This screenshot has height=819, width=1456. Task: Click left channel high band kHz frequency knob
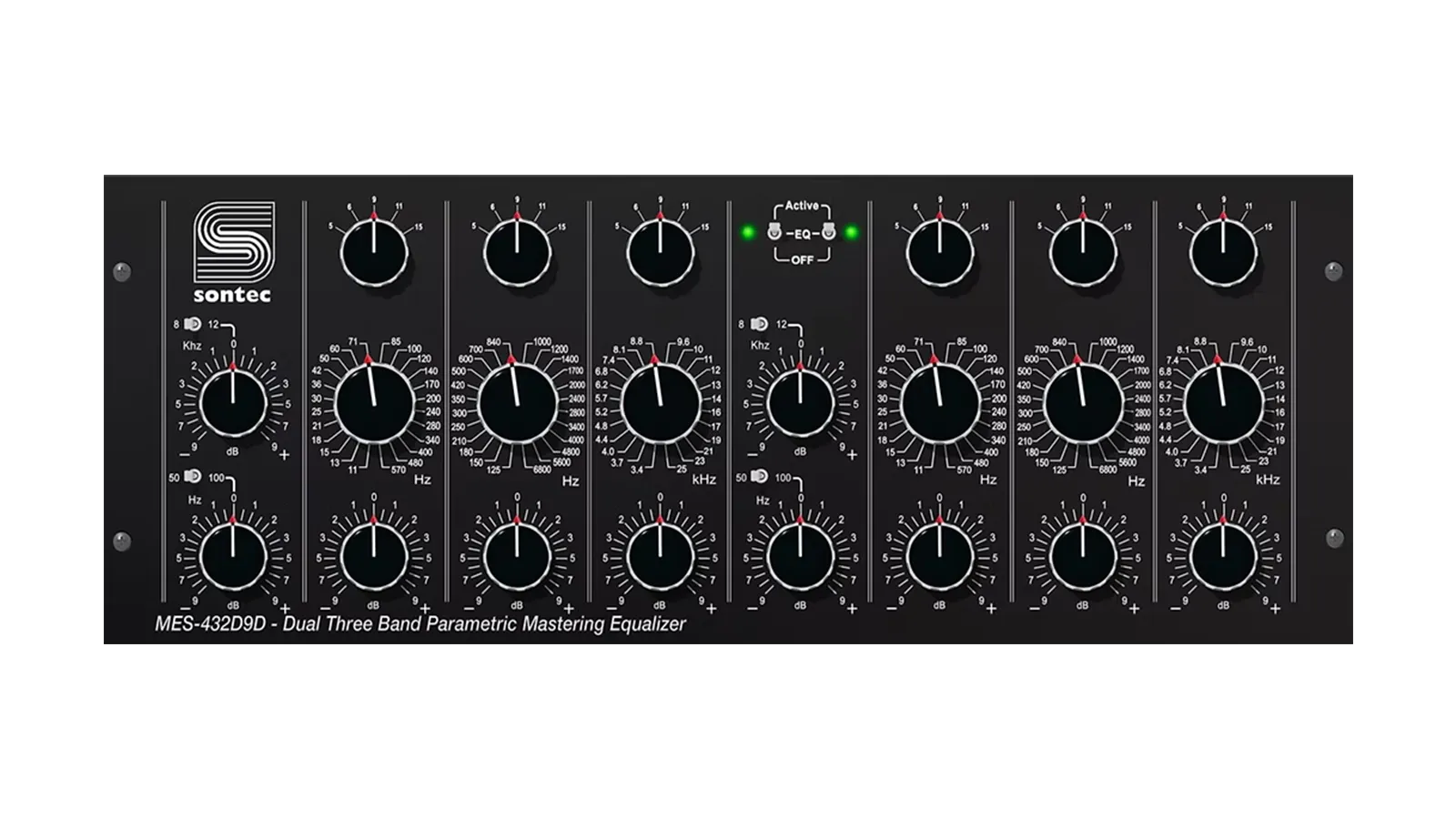click(x=661, y=404)
